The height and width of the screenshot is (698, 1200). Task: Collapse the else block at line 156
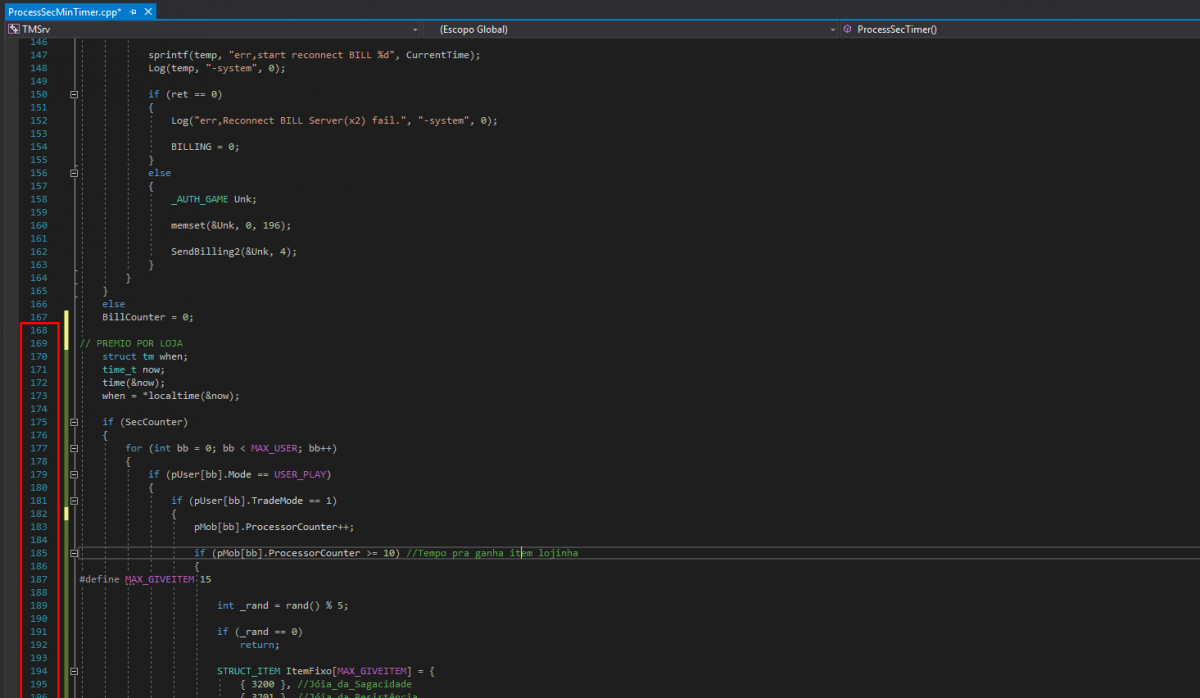coord(73,173)
